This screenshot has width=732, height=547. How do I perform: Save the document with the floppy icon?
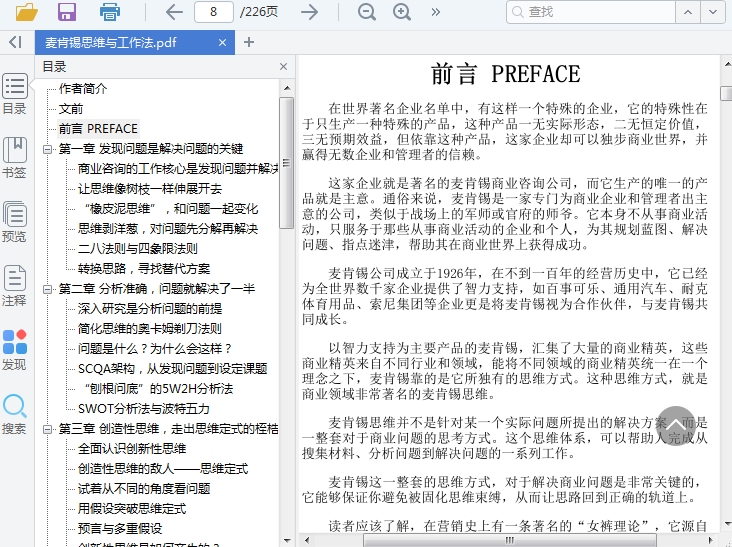point(67,12)
